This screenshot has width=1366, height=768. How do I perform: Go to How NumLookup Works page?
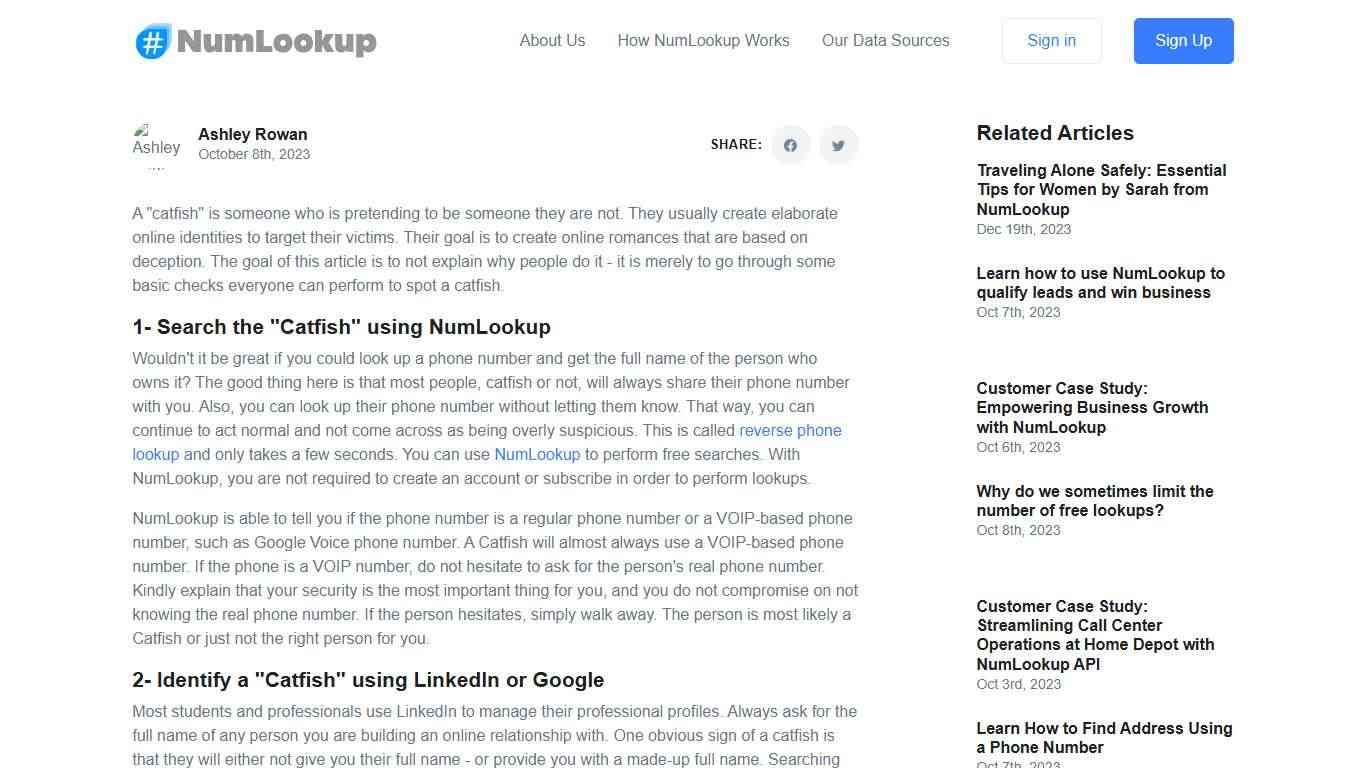pyautogui.click(x=703, y=41)
